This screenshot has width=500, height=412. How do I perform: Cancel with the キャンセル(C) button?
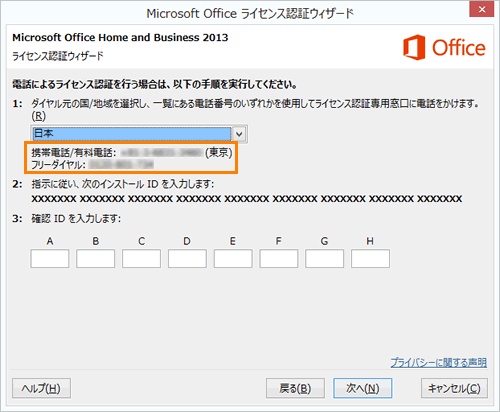(454, 388)
